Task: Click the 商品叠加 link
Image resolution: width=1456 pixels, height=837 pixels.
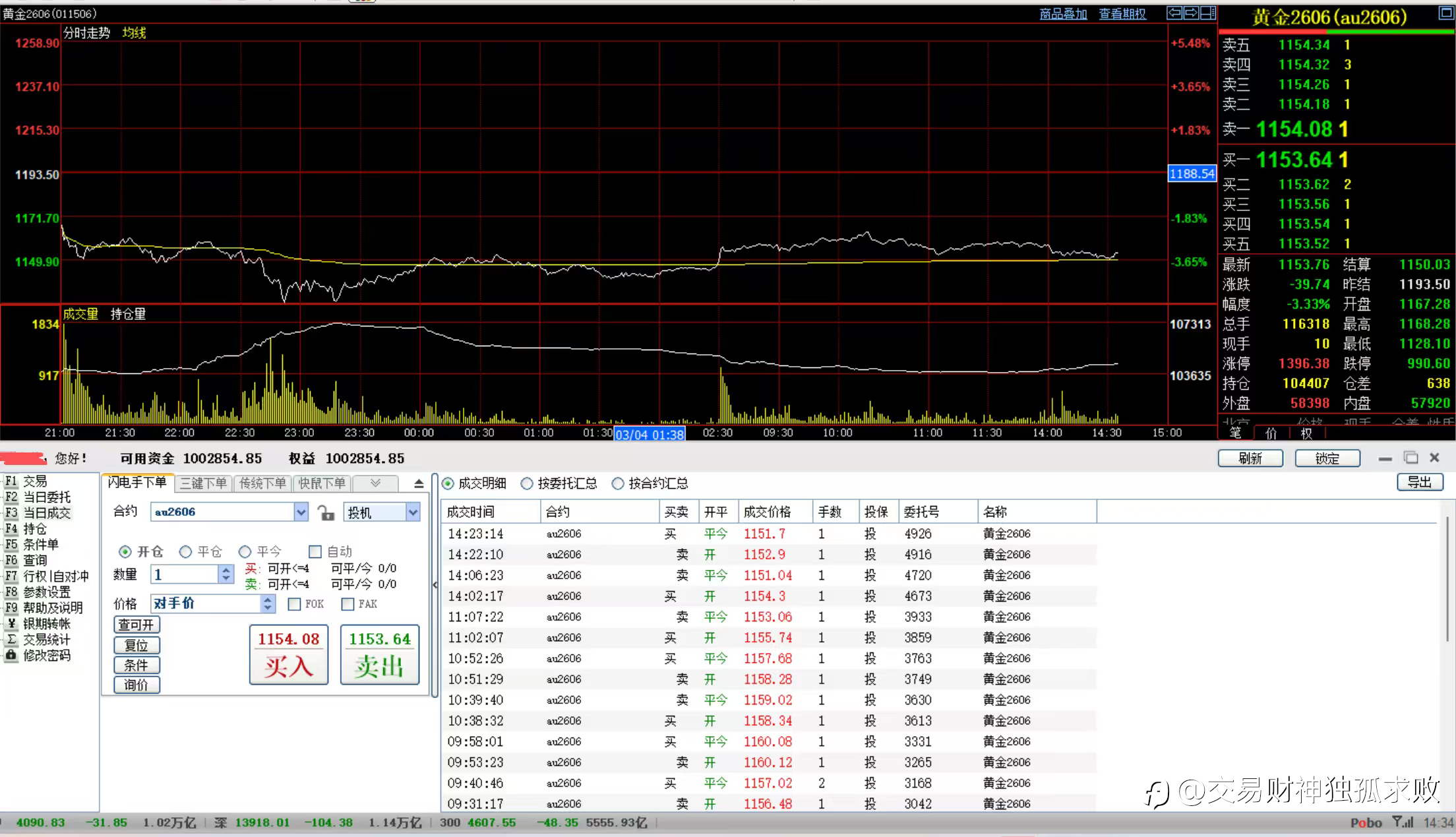Action: (x=1063, y=14)
